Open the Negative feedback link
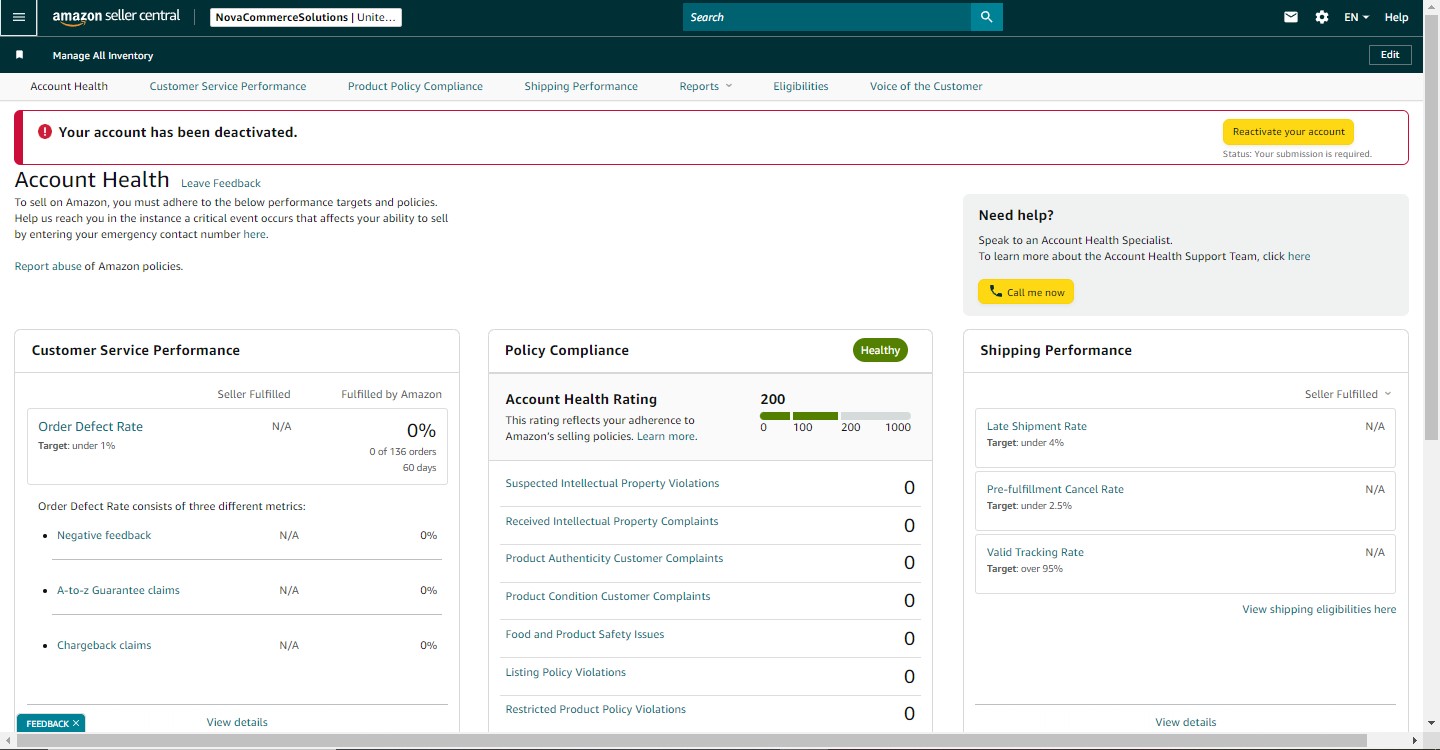1440x750 pixels. pyautogui.click(x=104, y=535)
